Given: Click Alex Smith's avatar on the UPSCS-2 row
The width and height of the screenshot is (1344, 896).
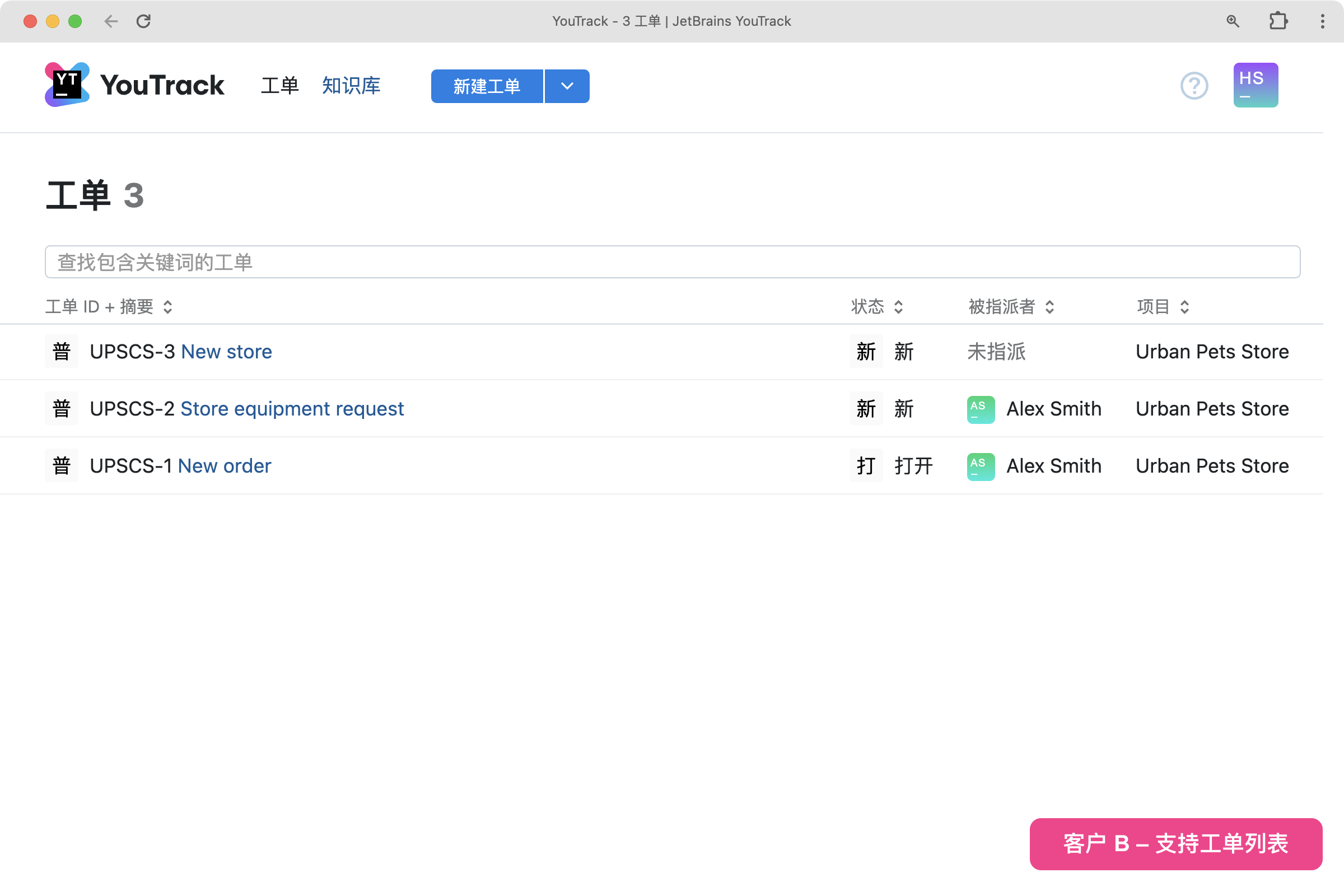Looking at the screenshot, I should (981, 409).
